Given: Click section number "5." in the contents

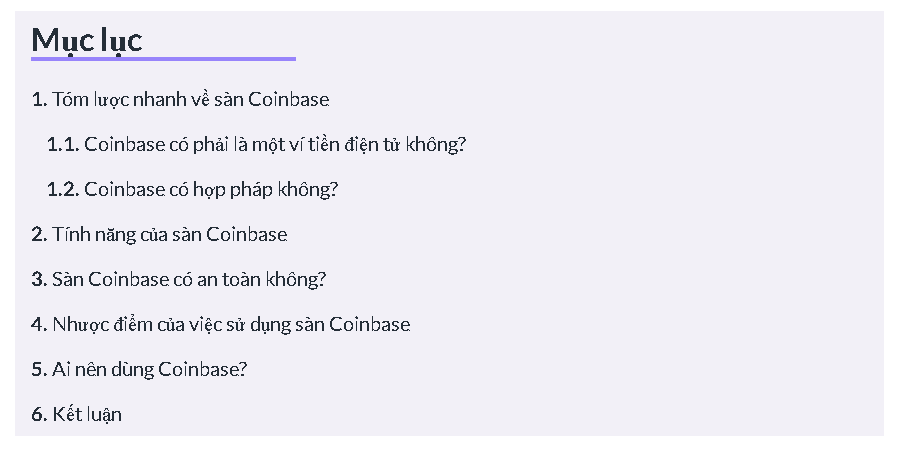Looking at the screenshot, I should pyautogui.click(x=39, y=370).
